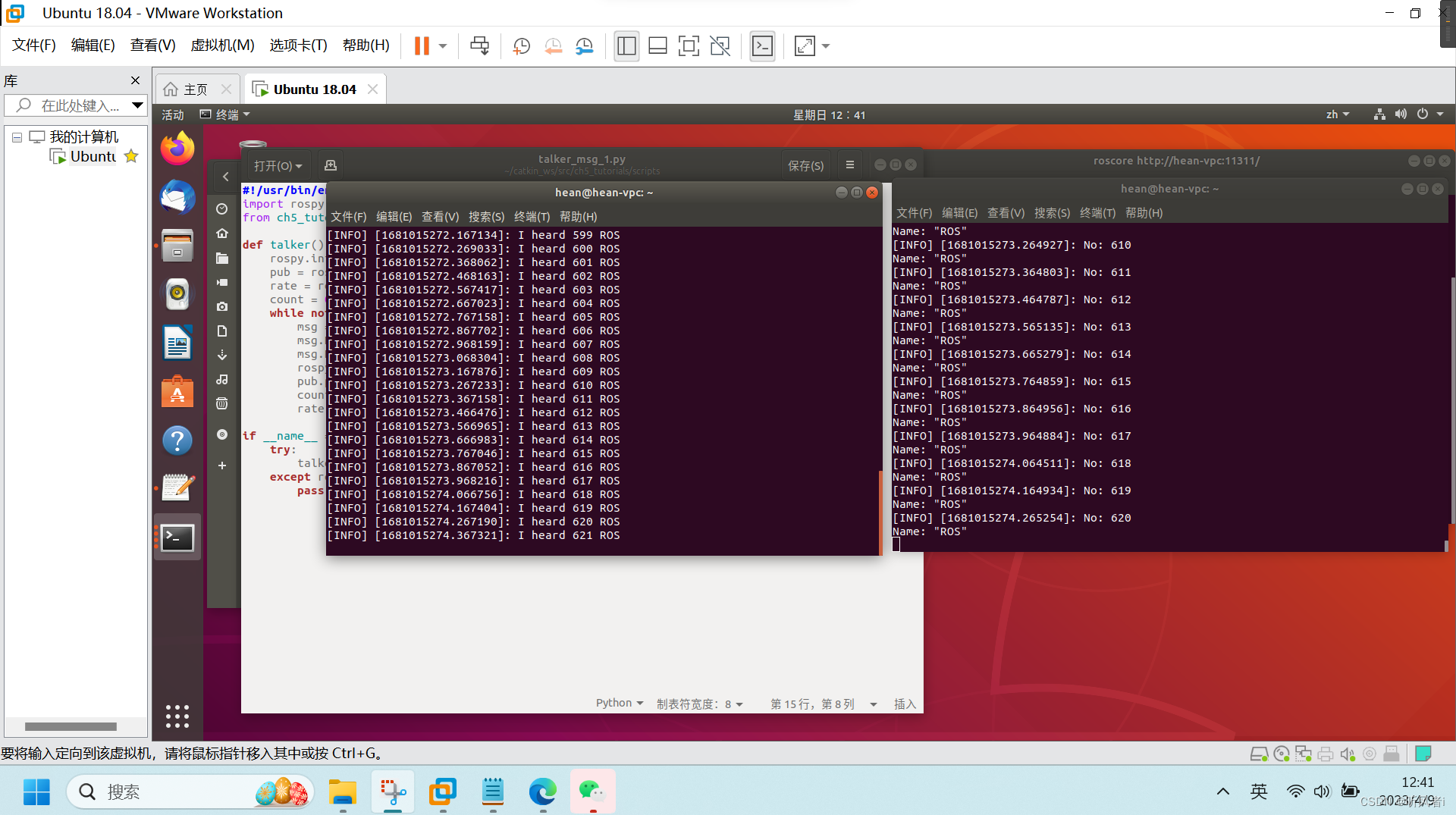Open VMware 查看(V) menu
Screen dimensions: 1456x815
[152, 45]
